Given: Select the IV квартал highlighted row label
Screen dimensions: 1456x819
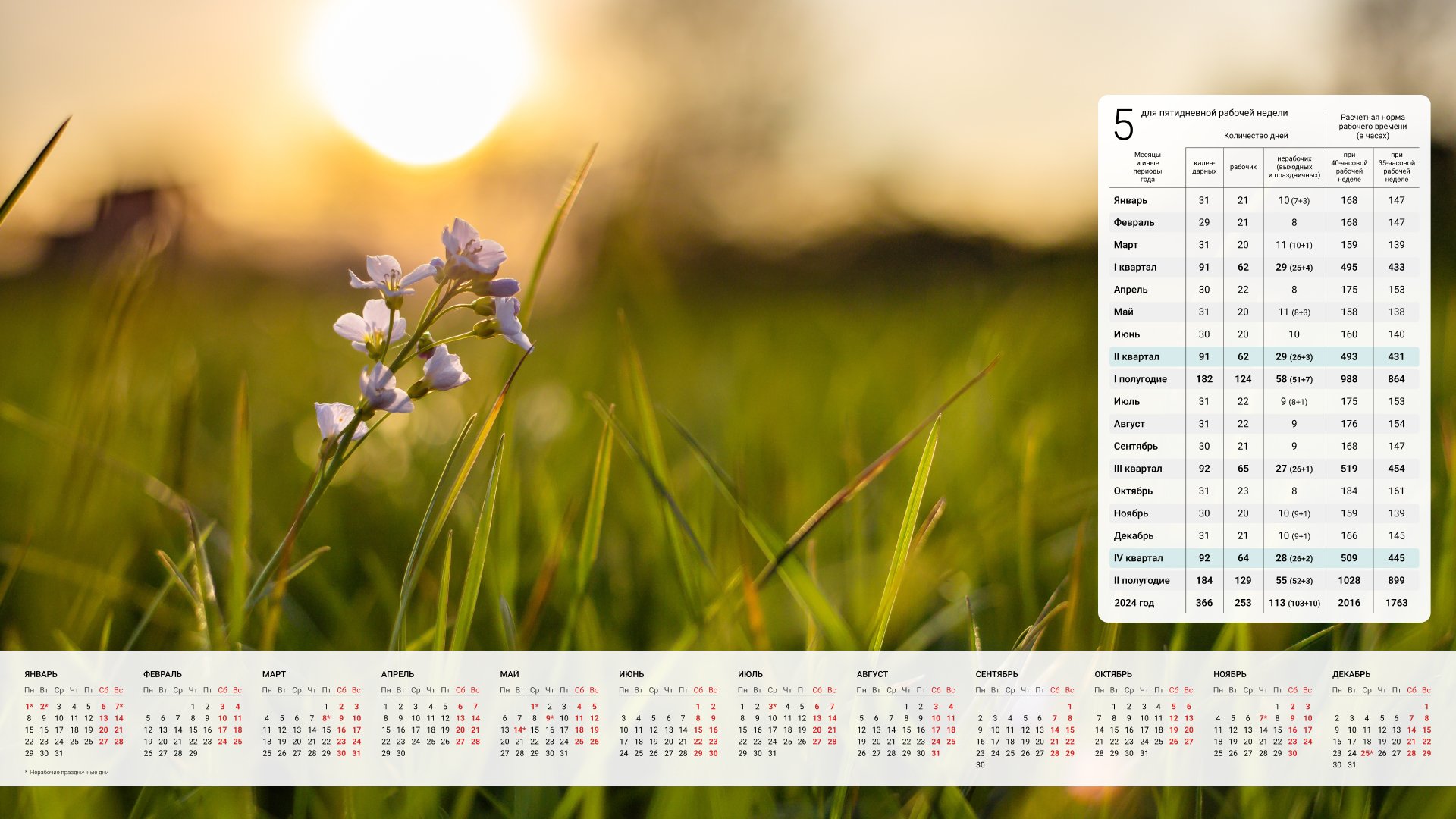Looking at the screenshot, I should tap(1137, 558).
